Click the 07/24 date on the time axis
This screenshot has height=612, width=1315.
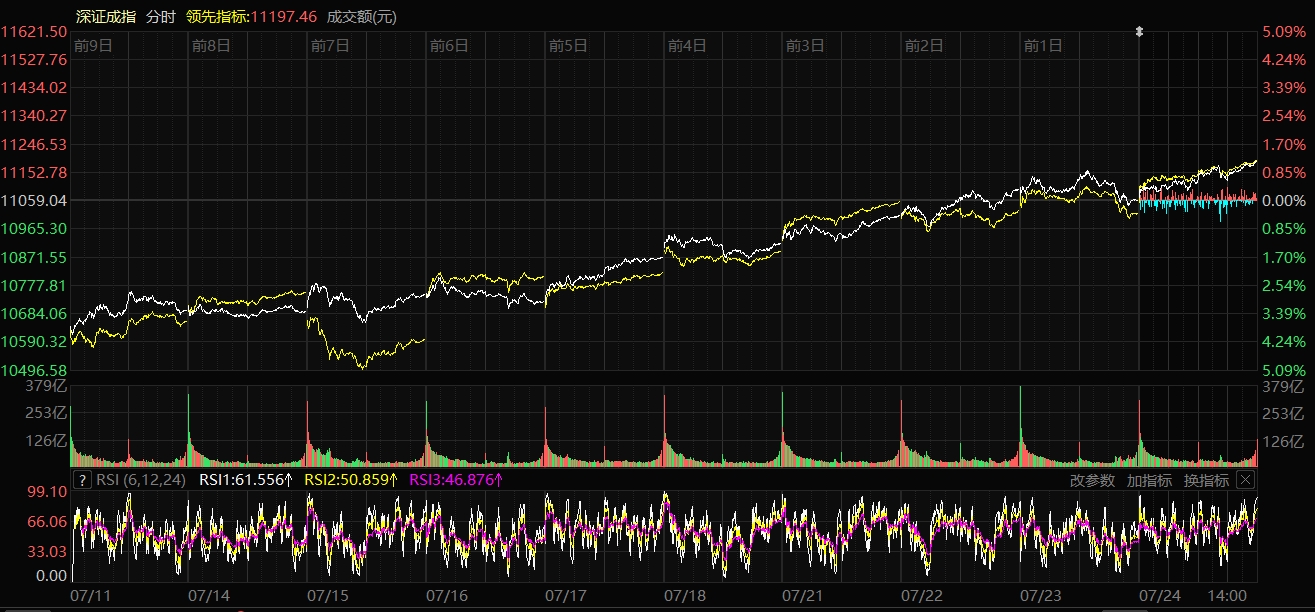coord(1160,594)
